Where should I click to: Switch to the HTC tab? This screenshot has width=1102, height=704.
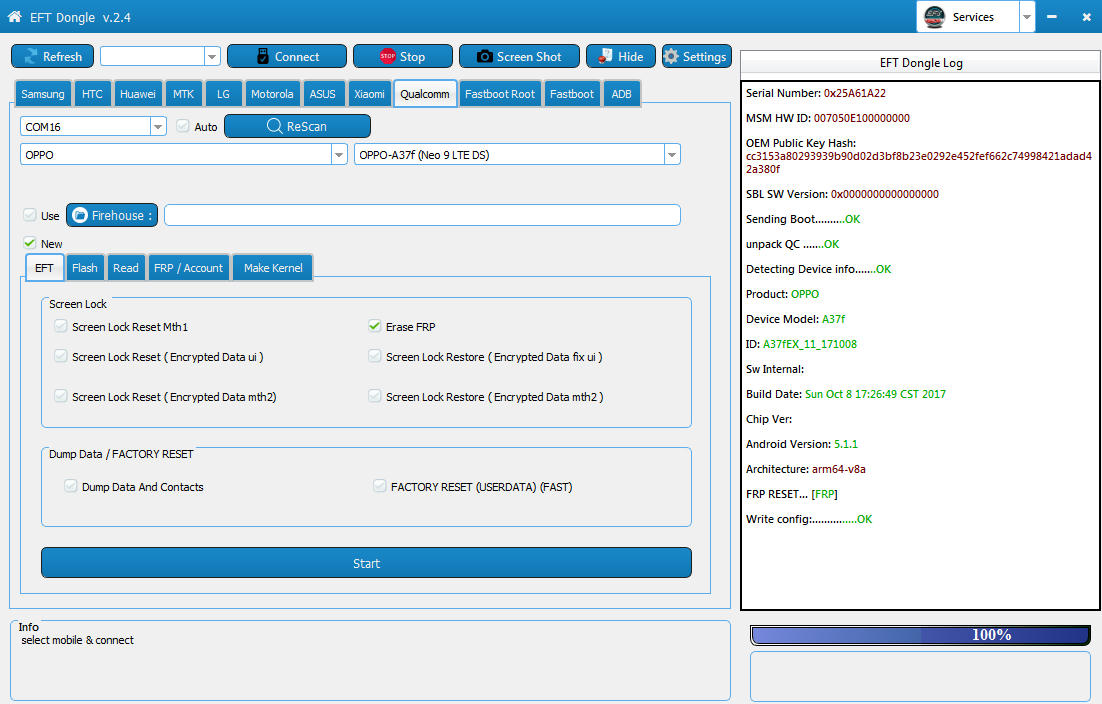pyautogui.click(x=92, y=94)
